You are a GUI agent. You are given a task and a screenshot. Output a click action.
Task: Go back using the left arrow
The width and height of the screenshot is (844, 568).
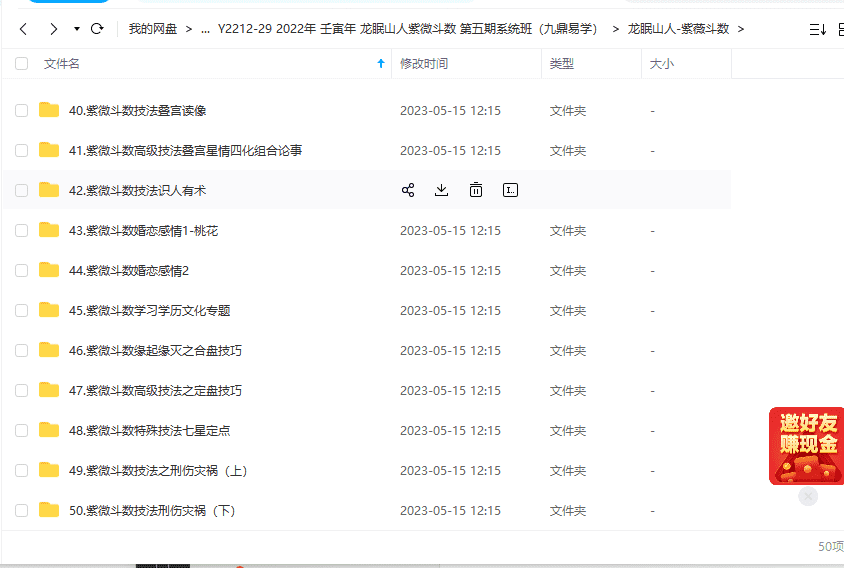tap(24, 29)
